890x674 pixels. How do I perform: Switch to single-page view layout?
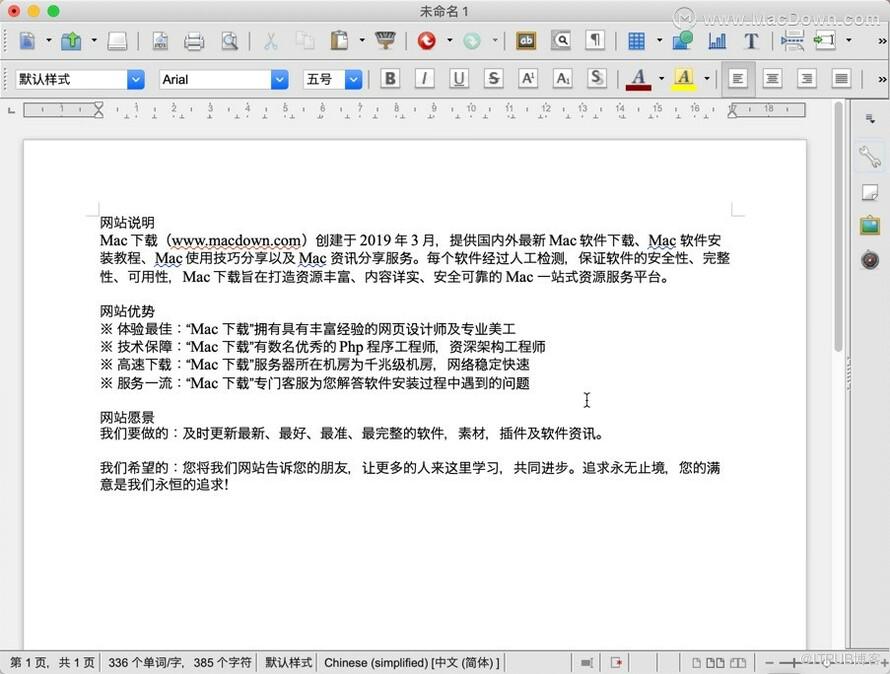(x=696, y=663)
